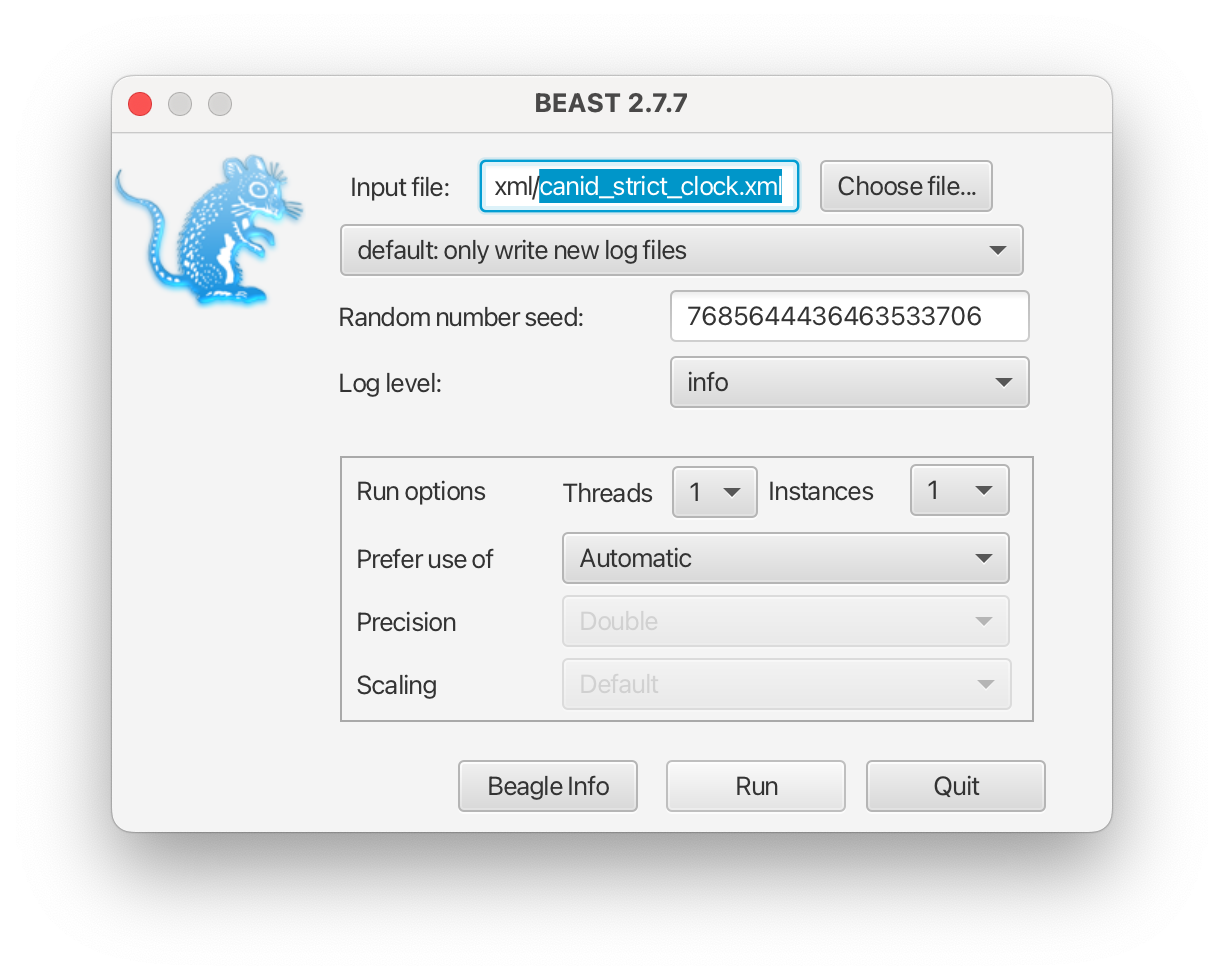Click the Input file text field
This screenshot has height=980, width=1224.
tap(638, 187)
